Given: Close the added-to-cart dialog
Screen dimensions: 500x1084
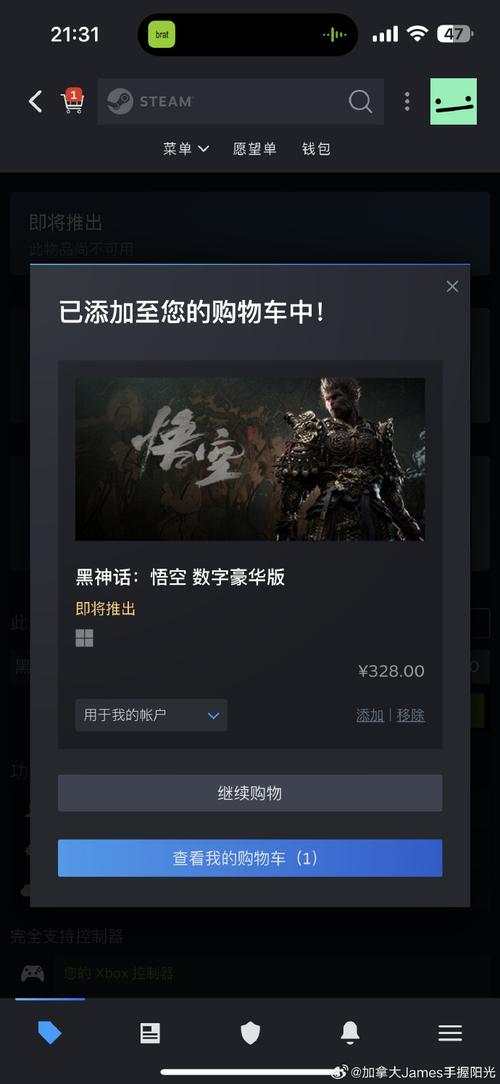Looking at the screenshot, I should (452, 286).
